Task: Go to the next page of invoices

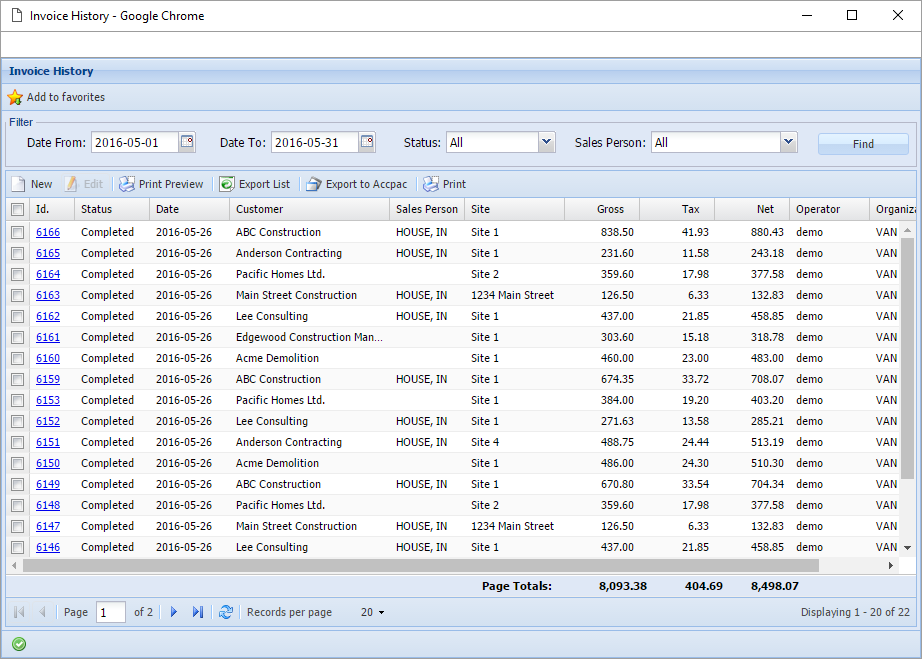Action: click(172, 611)
